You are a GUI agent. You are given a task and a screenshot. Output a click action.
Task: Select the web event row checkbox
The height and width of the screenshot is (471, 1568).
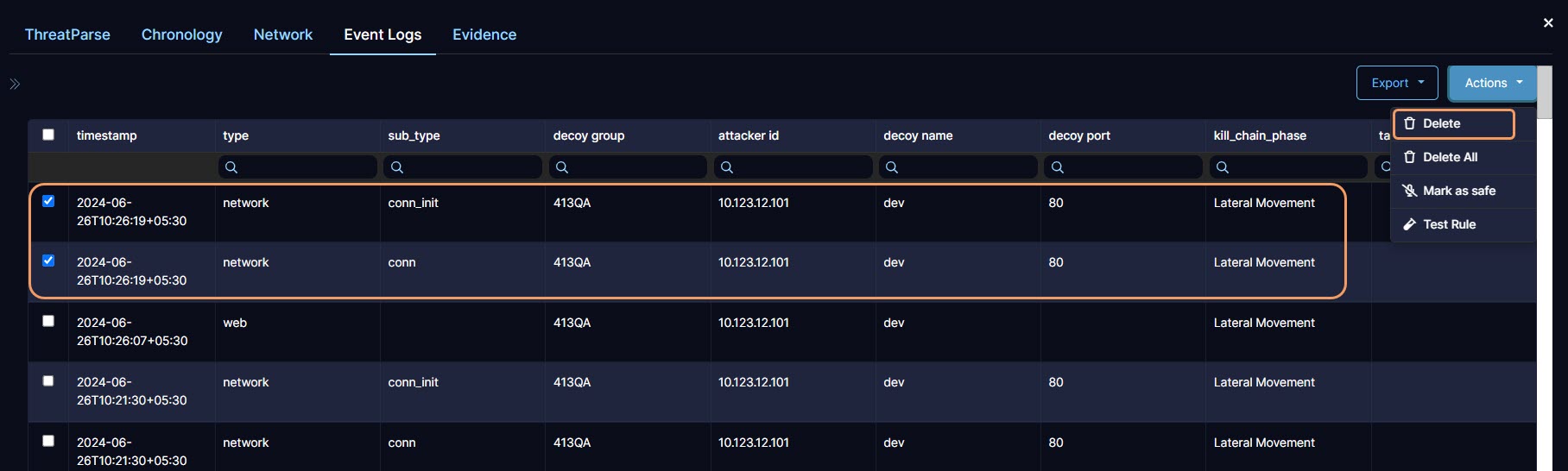[x=48, y=321]
